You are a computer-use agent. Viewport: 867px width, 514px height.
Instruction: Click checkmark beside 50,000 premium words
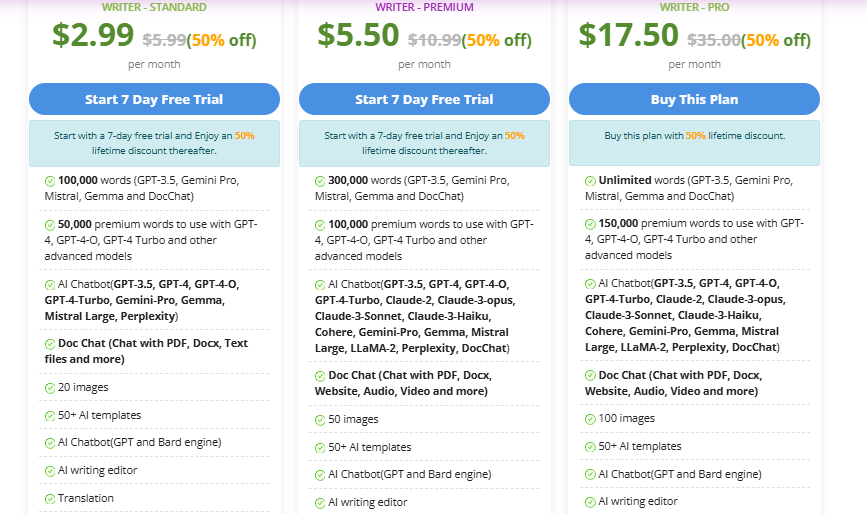point(50,225)
